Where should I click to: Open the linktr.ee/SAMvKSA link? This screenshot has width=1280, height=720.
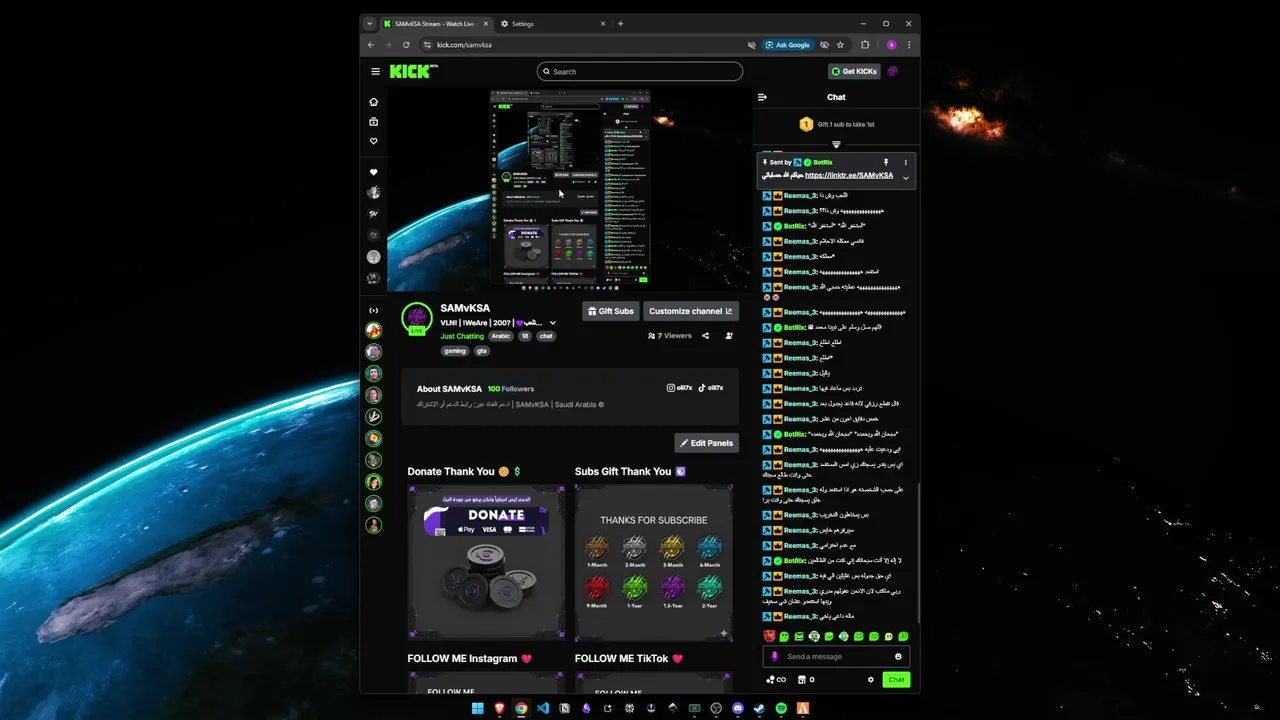click(x=849, y=175)
